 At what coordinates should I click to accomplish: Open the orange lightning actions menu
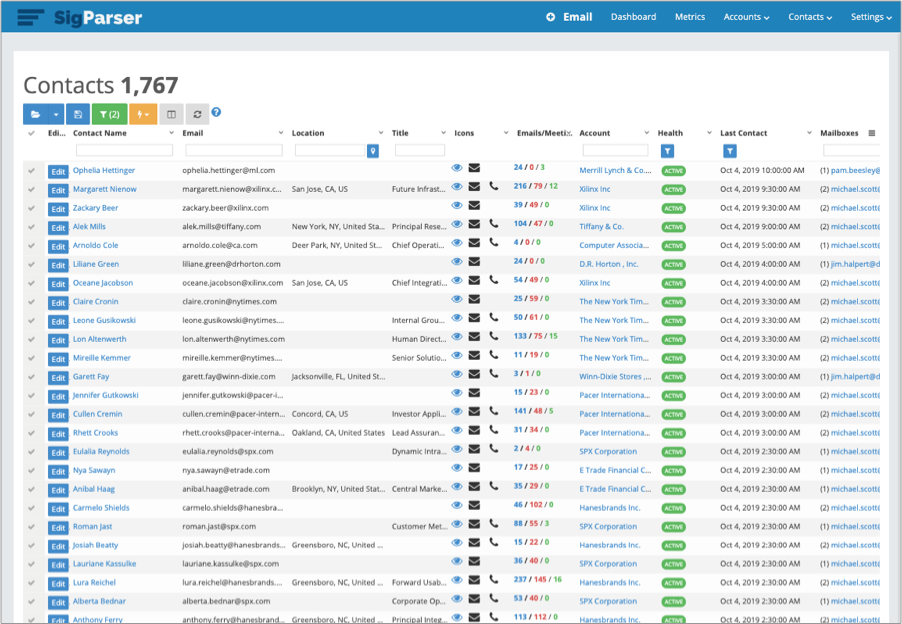pos(143,114)
